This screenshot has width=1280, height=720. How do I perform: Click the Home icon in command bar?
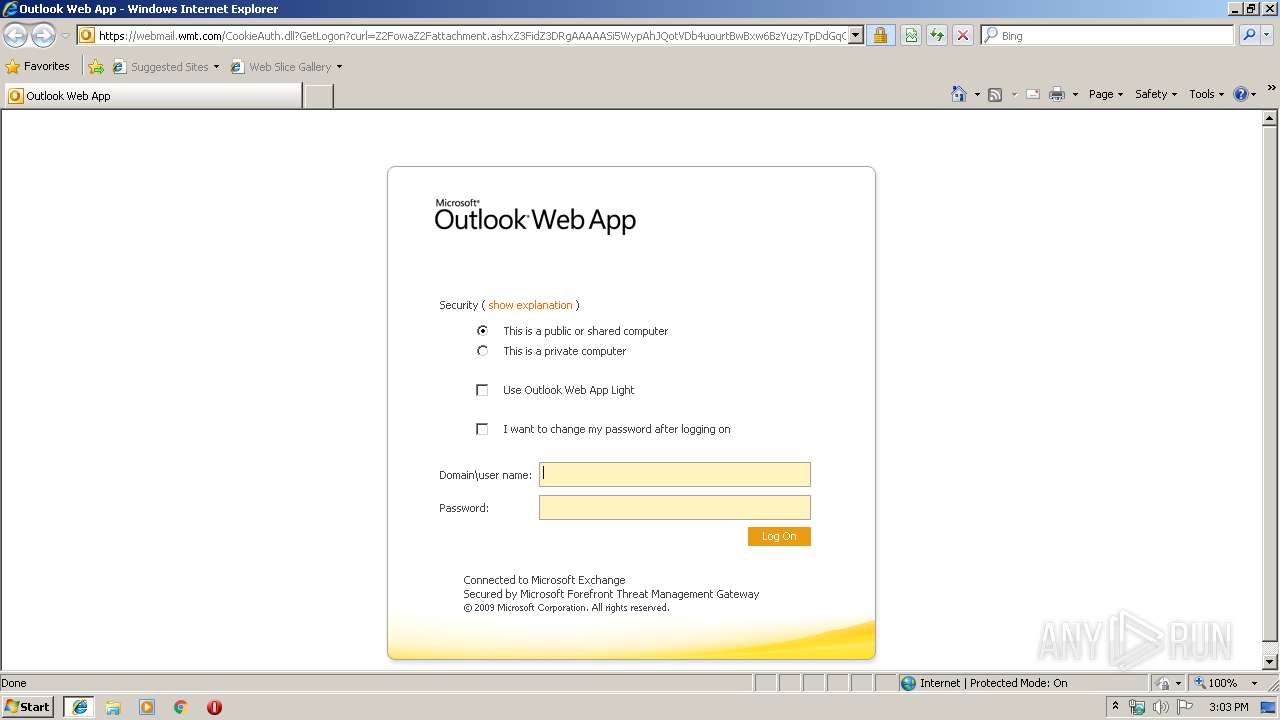point(958,94)
